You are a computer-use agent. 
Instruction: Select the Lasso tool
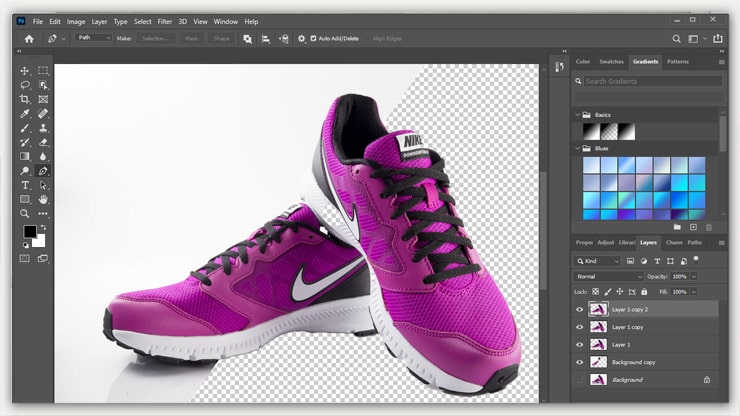(25, 85)
